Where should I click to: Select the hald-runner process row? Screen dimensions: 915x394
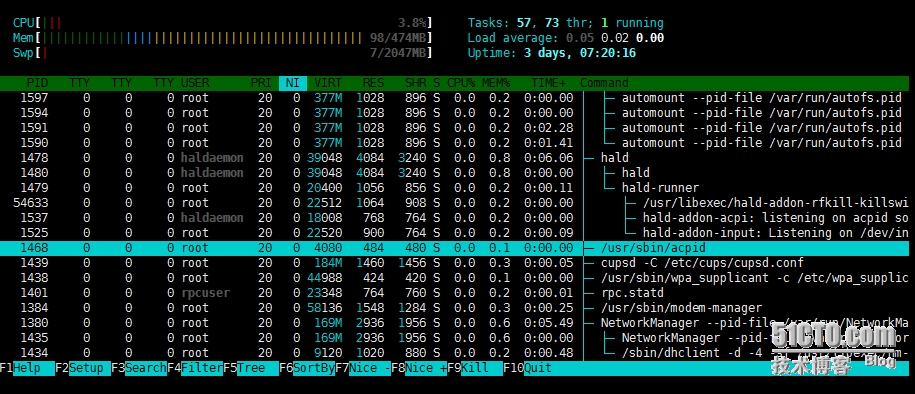(455, 188)
